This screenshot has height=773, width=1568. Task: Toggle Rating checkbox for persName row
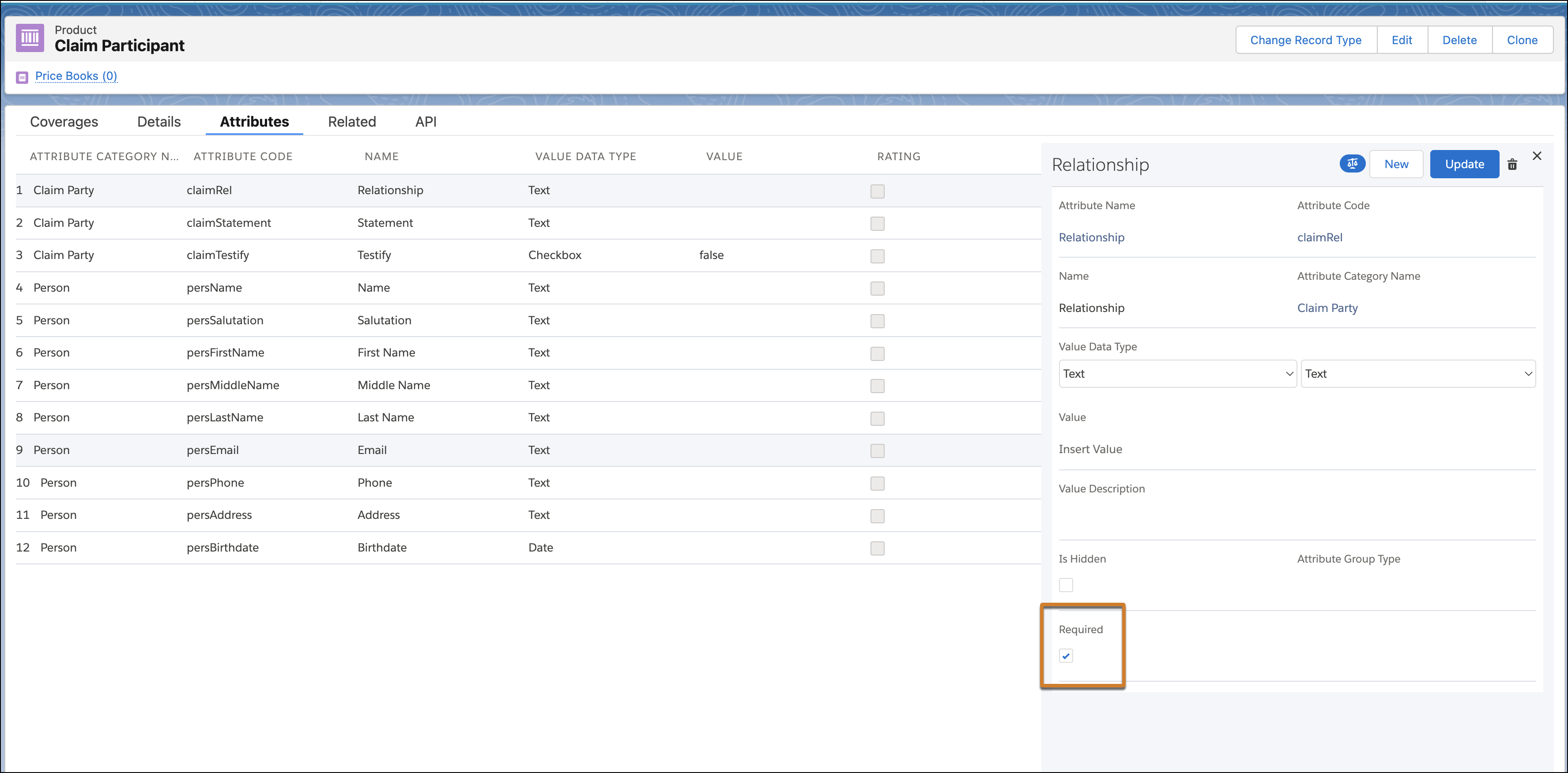point(877,288)
